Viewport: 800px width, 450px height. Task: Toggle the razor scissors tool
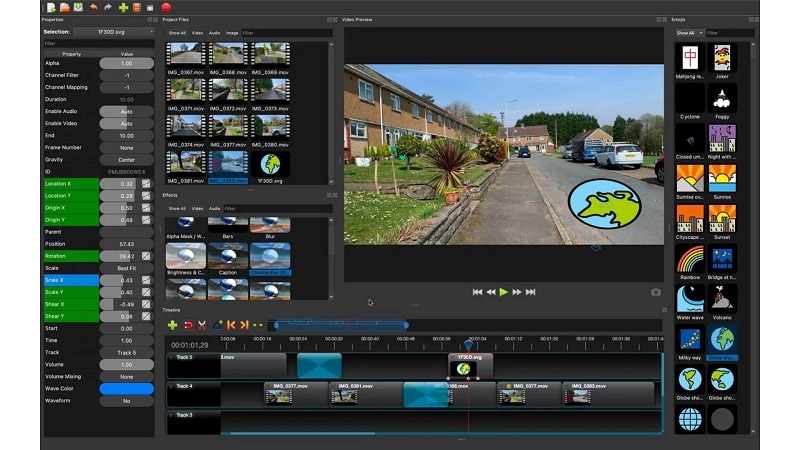click(x=202, y=325)
